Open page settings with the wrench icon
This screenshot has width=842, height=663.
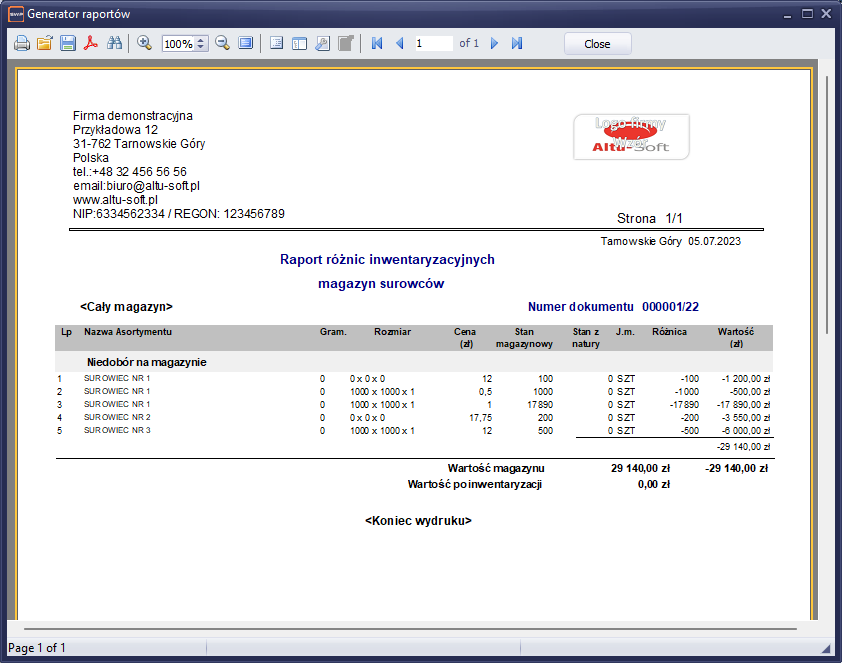point(322,44)
